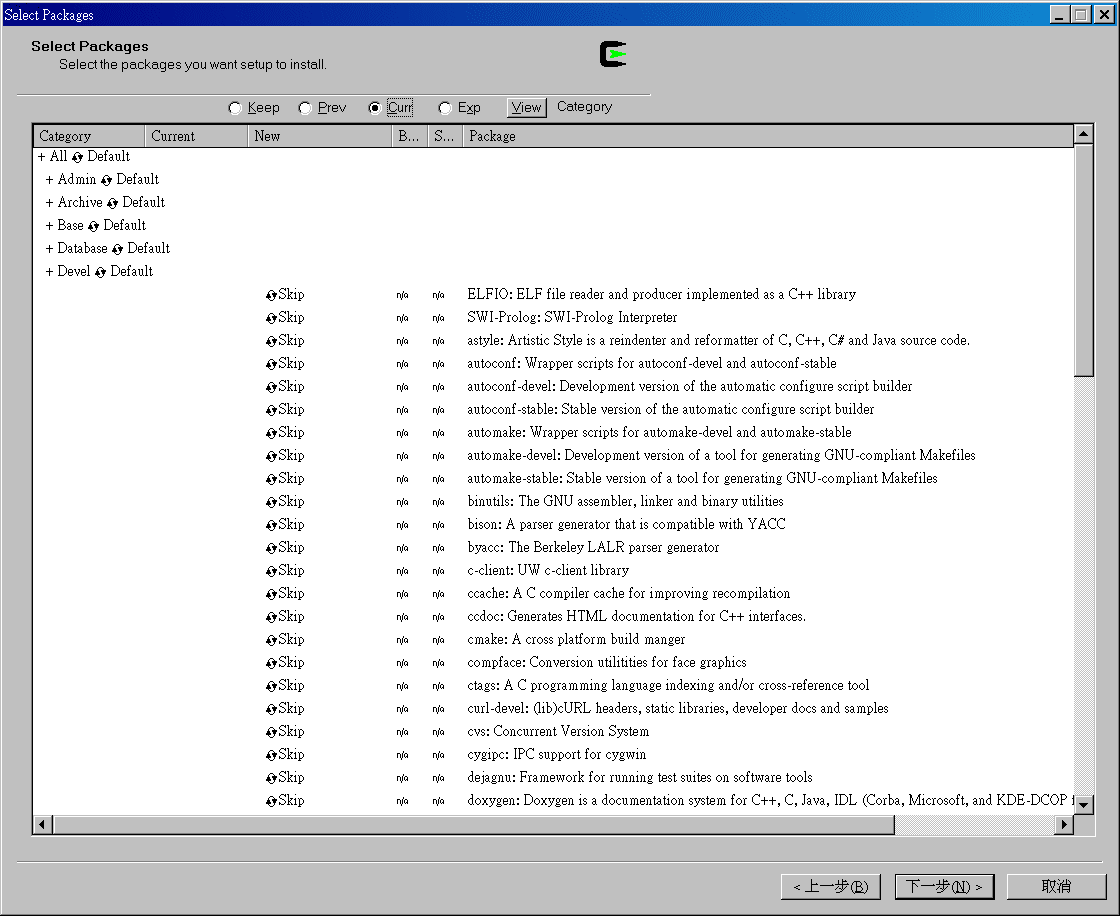The width and height of the screenshot is (1120, 916).
Task: Click cycle icon for bison package
Action: (271, 525)
